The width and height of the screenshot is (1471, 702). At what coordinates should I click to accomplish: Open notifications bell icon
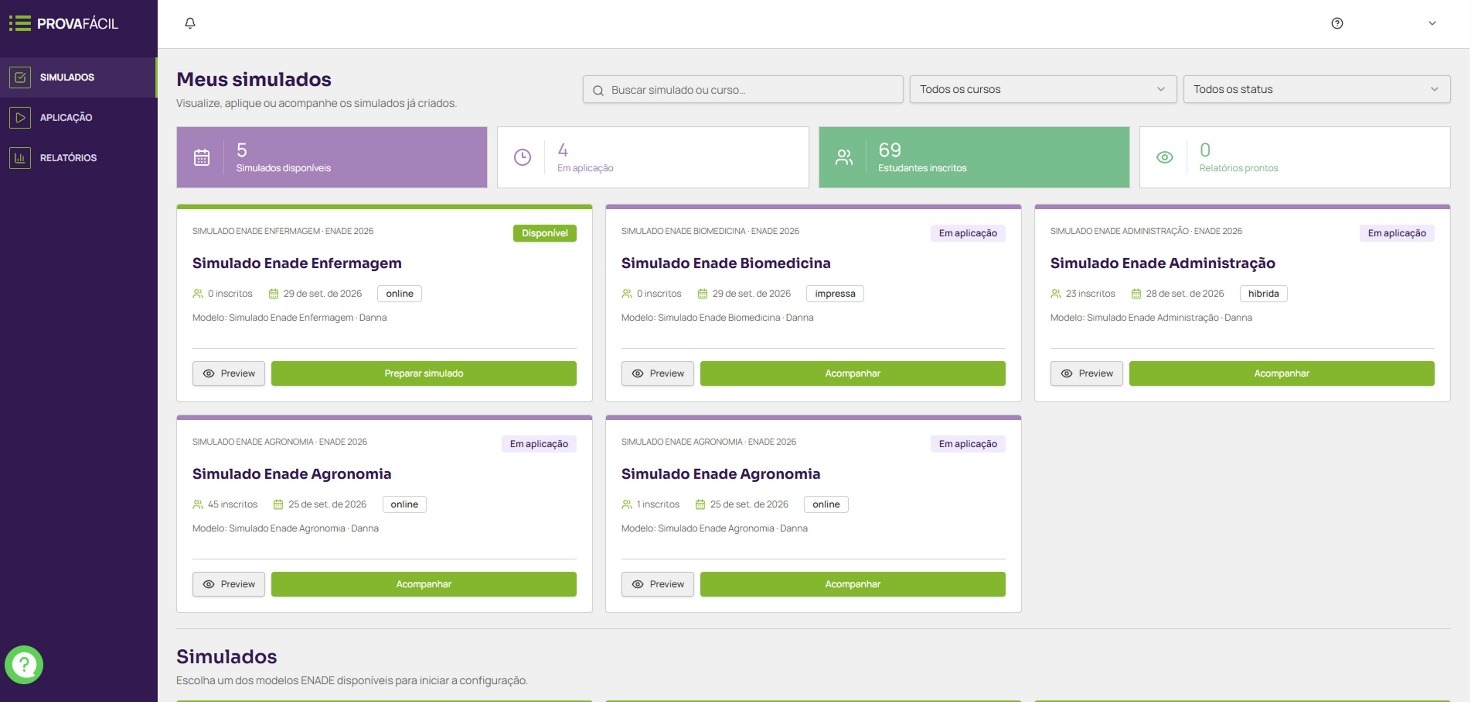(190, 23)
